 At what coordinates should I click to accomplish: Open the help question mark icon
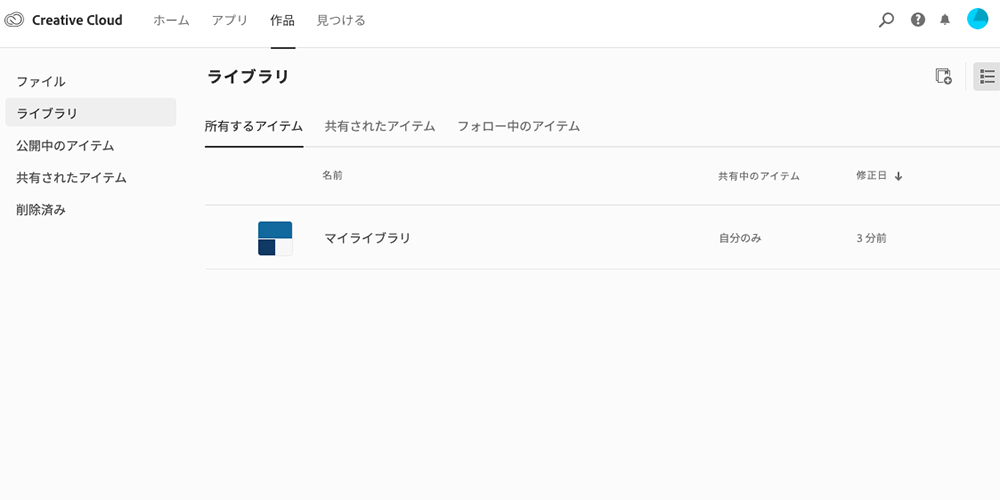(918, 20)
